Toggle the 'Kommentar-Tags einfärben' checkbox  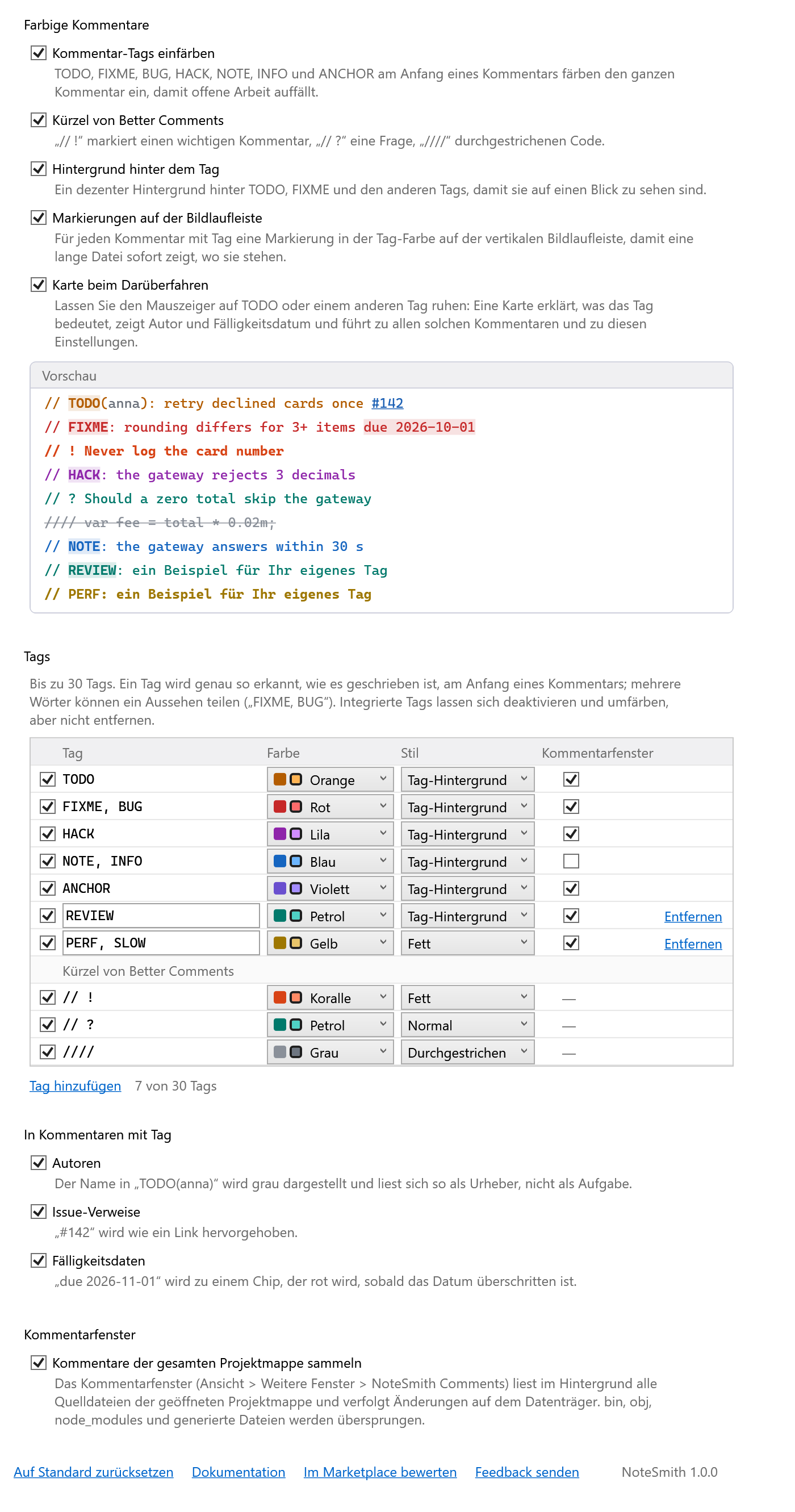tap(39, 53)
